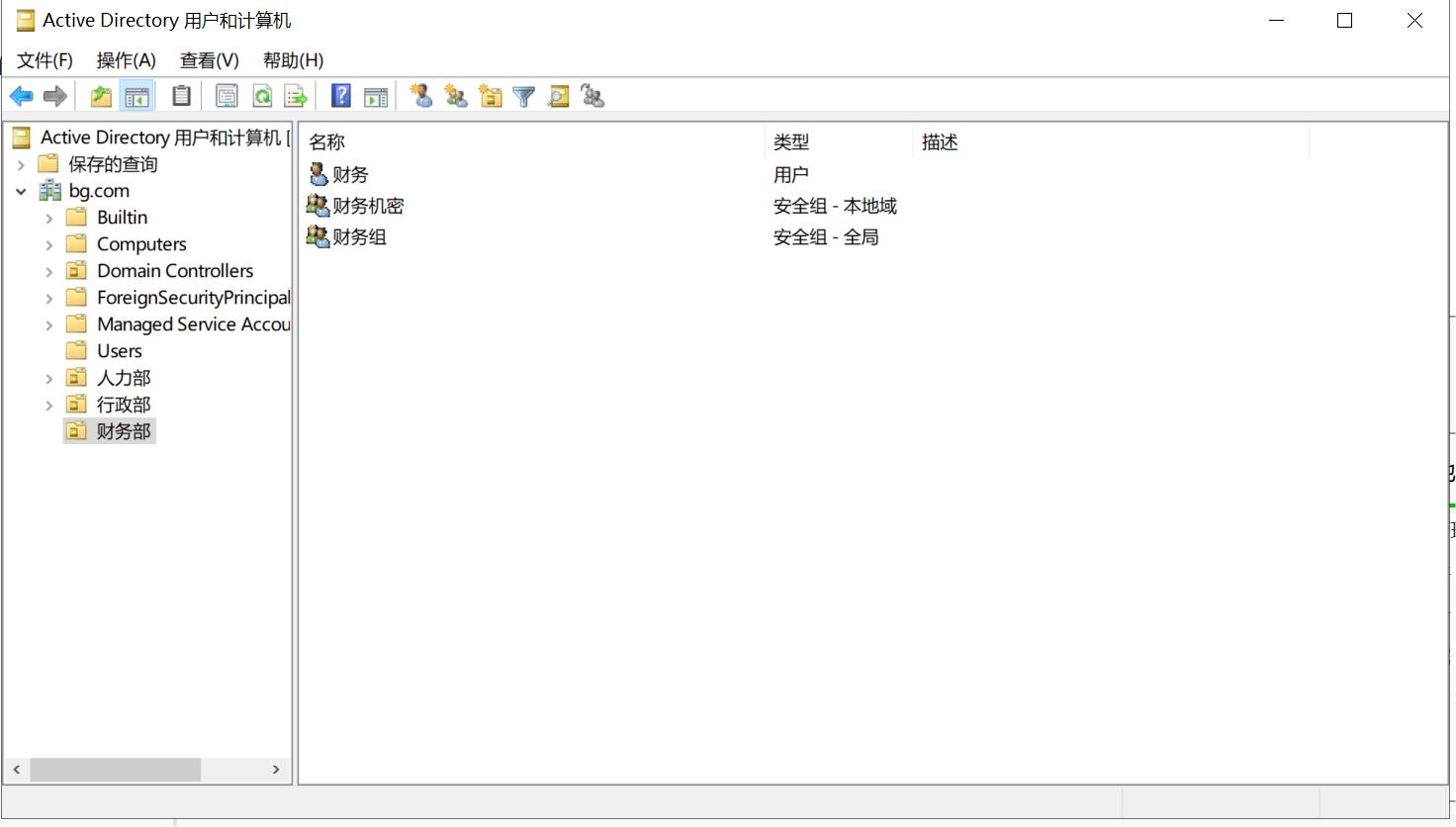The width and height of the screenshot is (1456, 827).
Task: Click the Find objects magnifier icon
Action: click(559, 96)
